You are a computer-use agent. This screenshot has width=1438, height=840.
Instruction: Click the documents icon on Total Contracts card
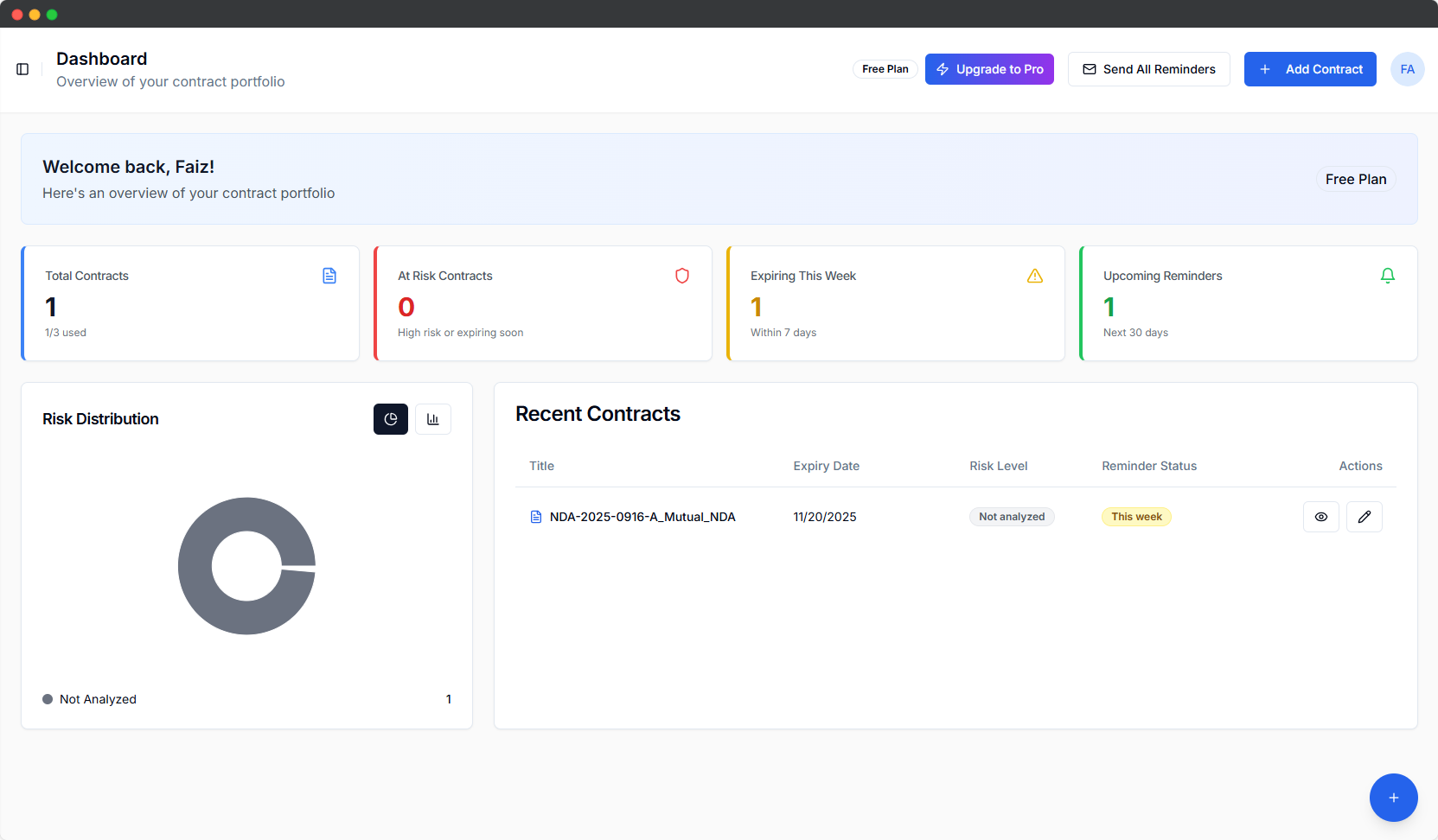pyautogui.click(x=329, y=276)
